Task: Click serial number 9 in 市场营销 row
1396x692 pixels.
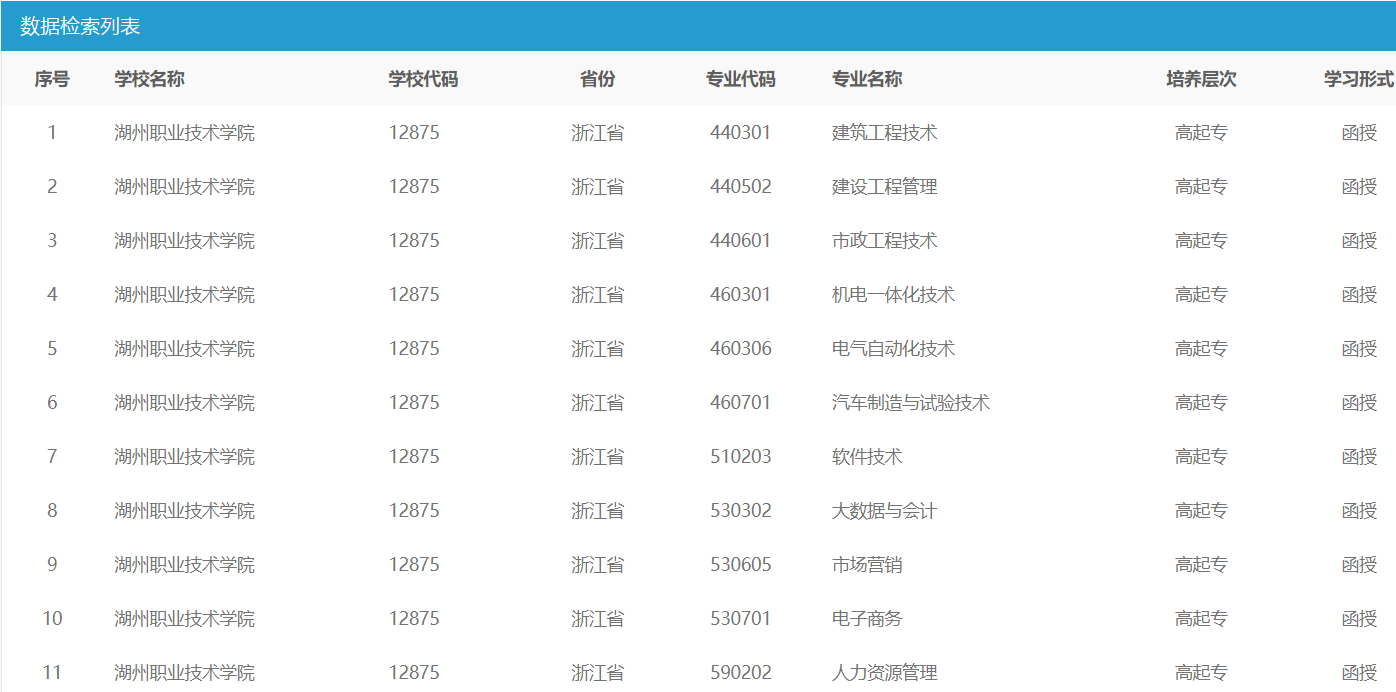Action: [52, 565]
